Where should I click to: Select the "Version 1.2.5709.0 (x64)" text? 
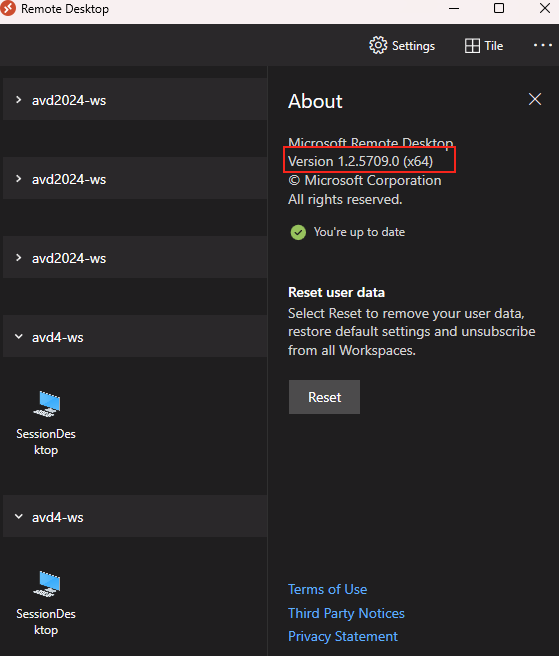[x=361, y=161]
